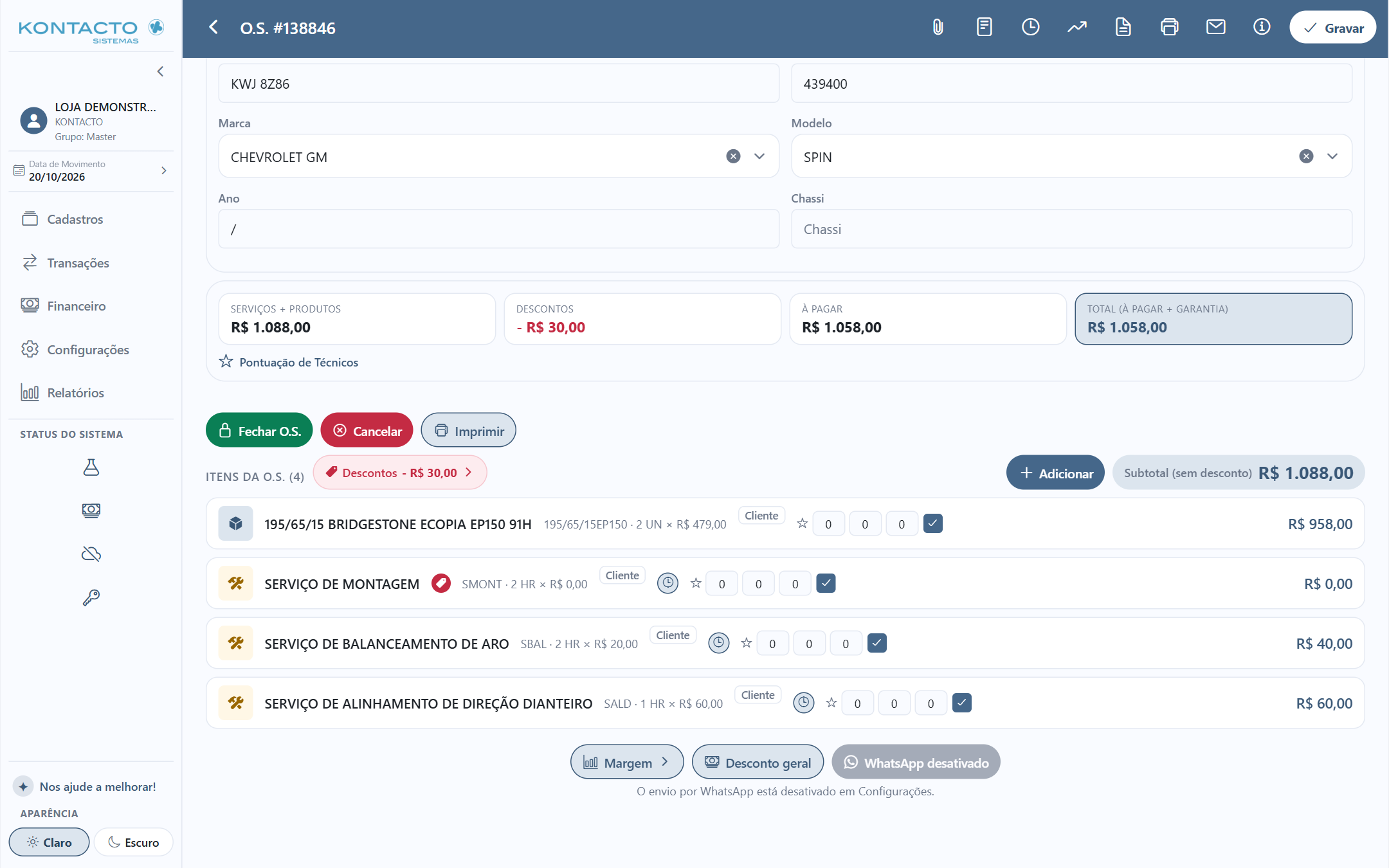Toggle checkbox on SERVIÇO DE MONTAGEM row
Viewport: 1389px width, 868px height.
click(826, 583)
